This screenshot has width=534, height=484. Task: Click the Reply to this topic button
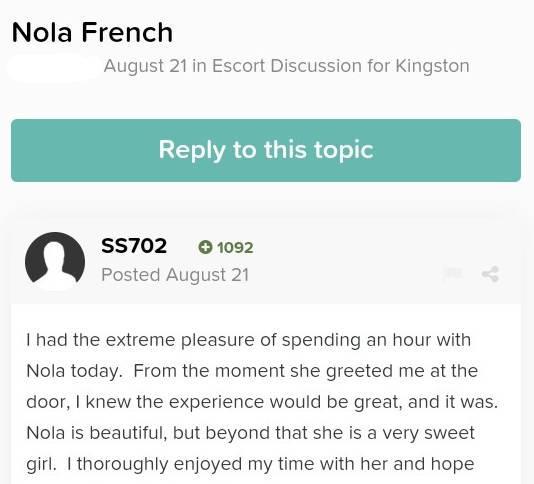pyautogui.click(x=266, y=150)
